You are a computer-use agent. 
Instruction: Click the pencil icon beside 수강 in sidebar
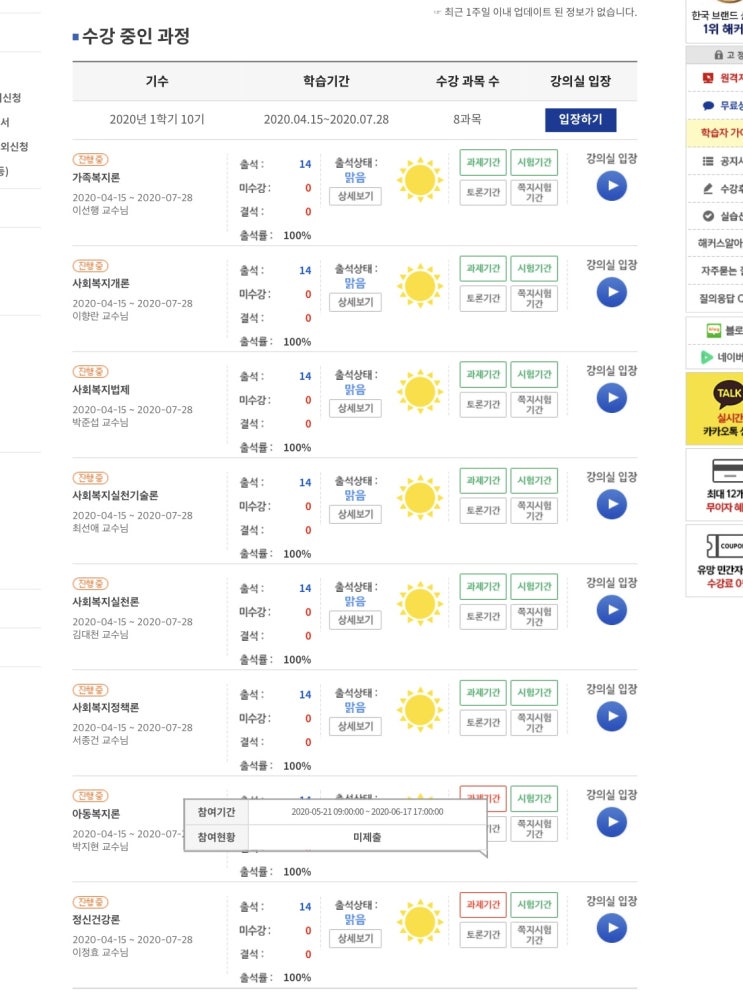point(708,188)
